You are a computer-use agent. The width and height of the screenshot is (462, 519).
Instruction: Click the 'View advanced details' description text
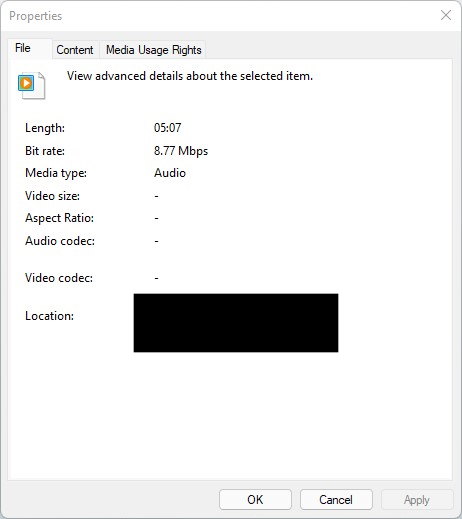[190, 76]
